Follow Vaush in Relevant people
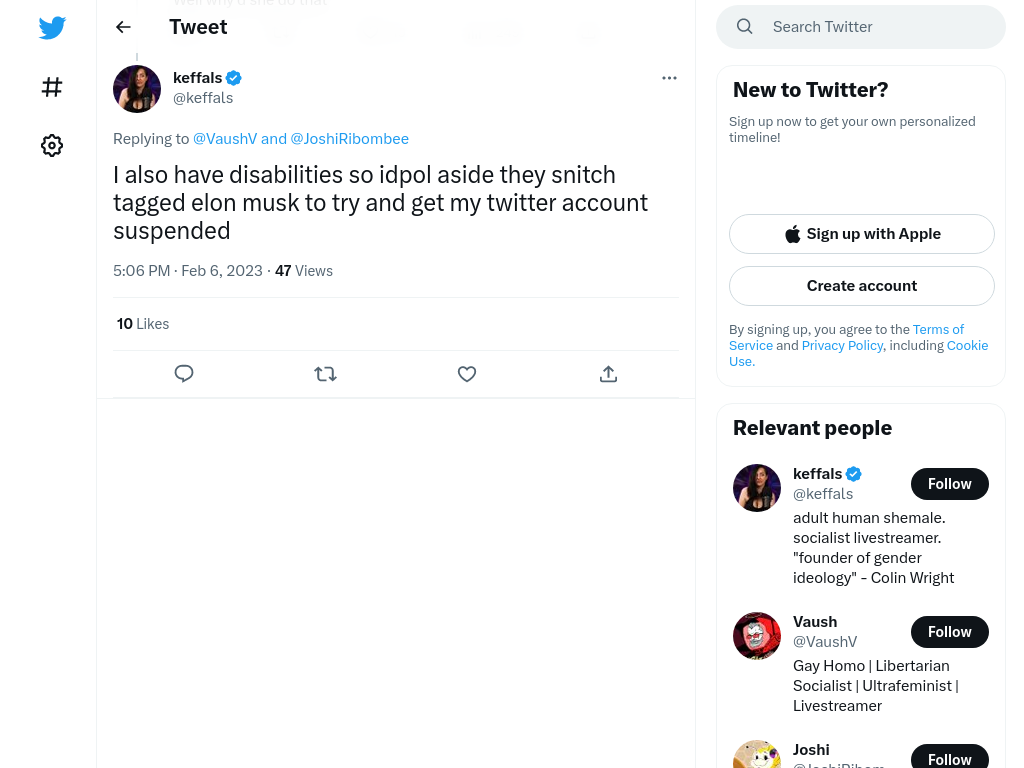Screen dimensions: 1024x768 [950, 632]
